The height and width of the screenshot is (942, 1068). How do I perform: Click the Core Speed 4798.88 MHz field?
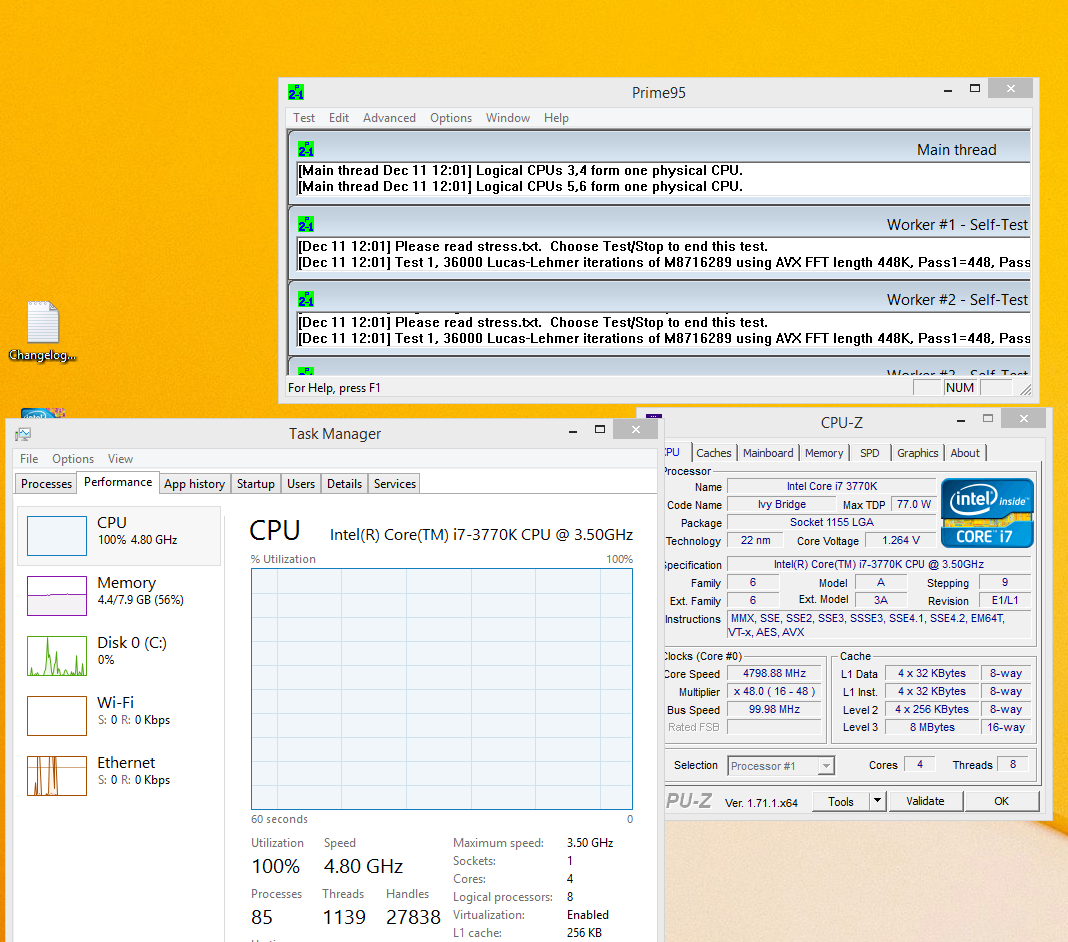(x=774, y=673)
